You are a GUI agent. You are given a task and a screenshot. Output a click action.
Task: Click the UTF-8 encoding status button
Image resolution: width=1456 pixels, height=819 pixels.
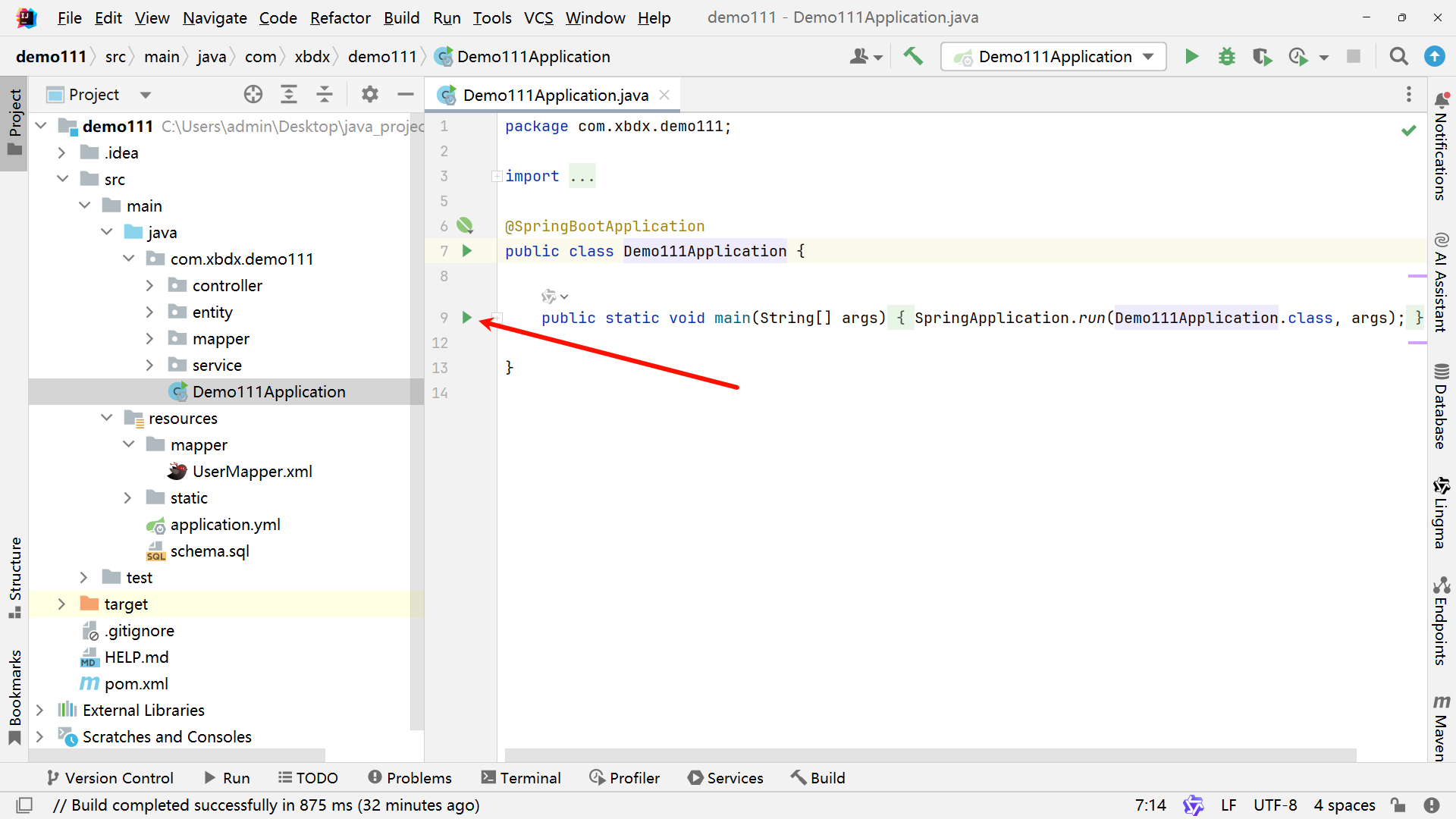[x=1275, y=805]
